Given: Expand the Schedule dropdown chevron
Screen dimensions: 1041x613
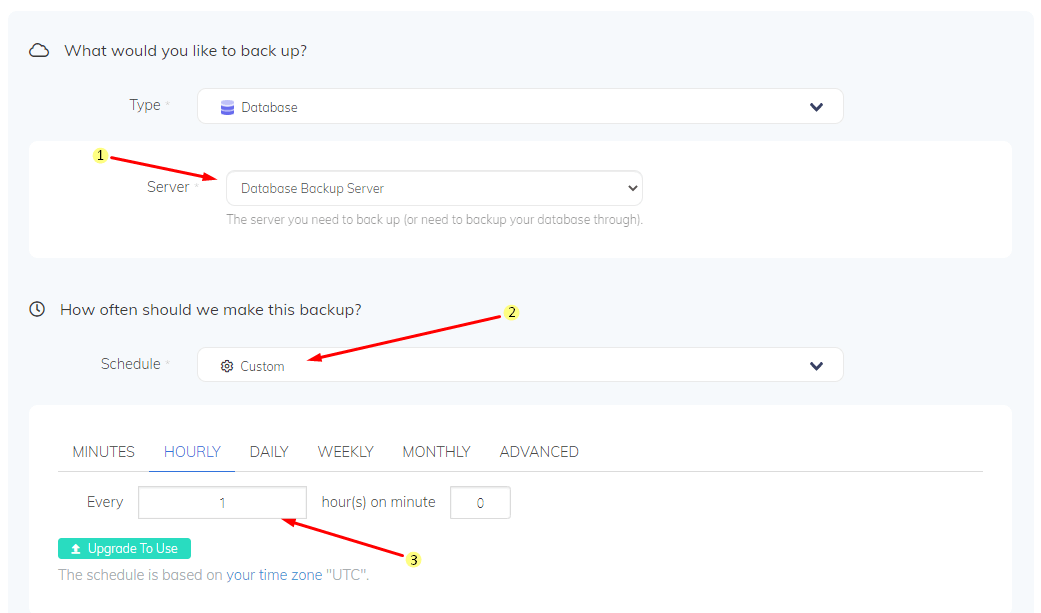Looking at the screenshot, I should 816,366.
